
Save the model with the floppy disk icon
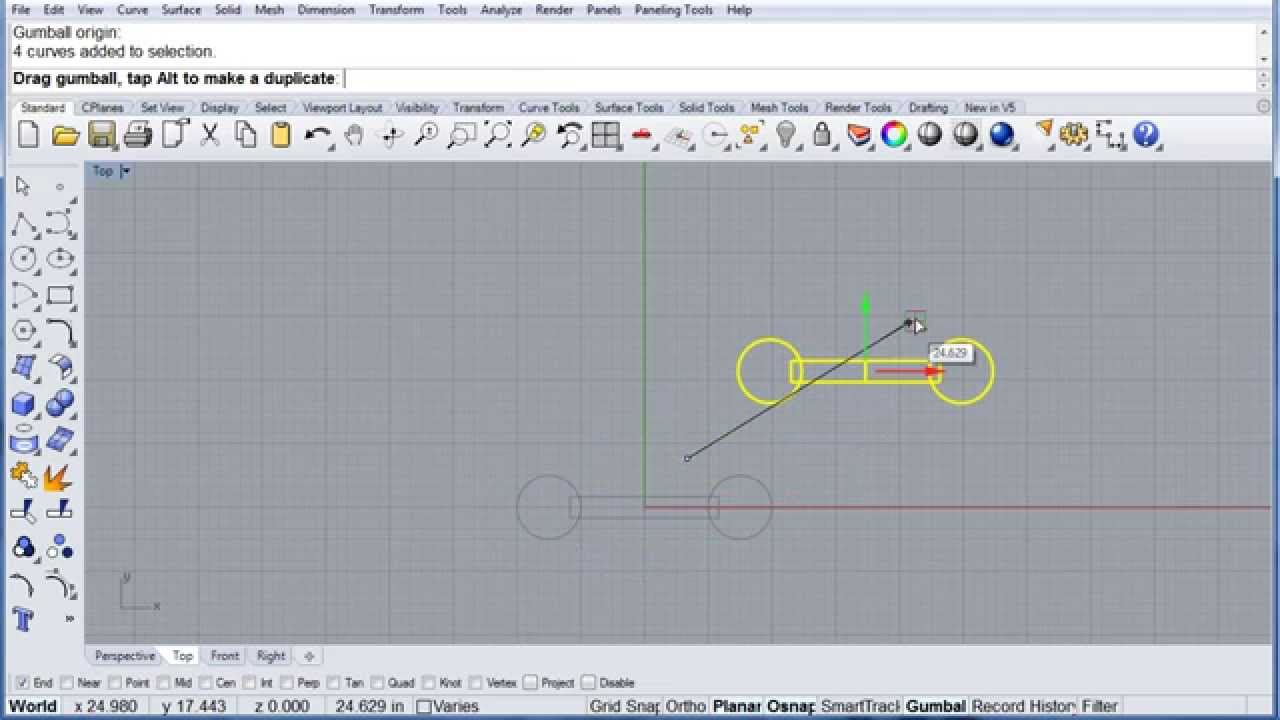tap(101, 134)
